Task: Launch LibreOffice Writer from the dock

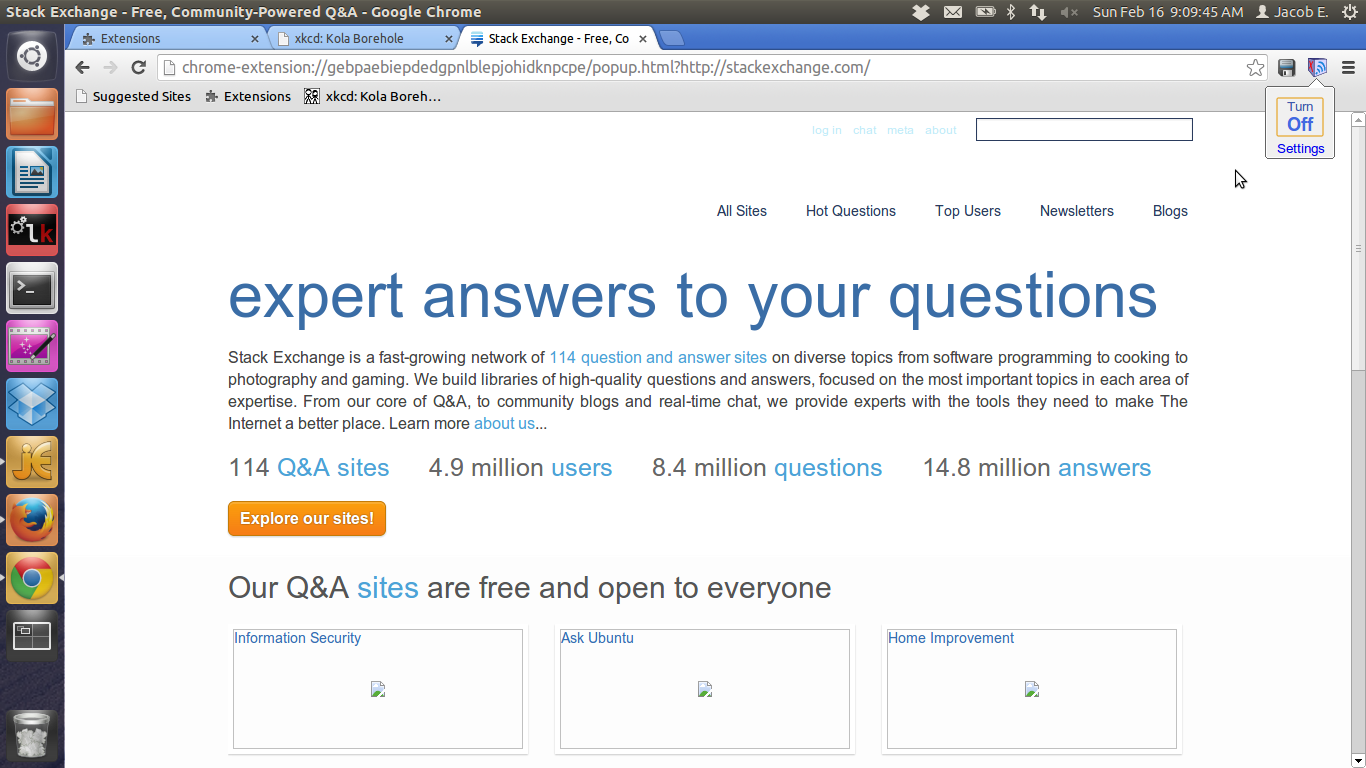Action: [32, 172]
